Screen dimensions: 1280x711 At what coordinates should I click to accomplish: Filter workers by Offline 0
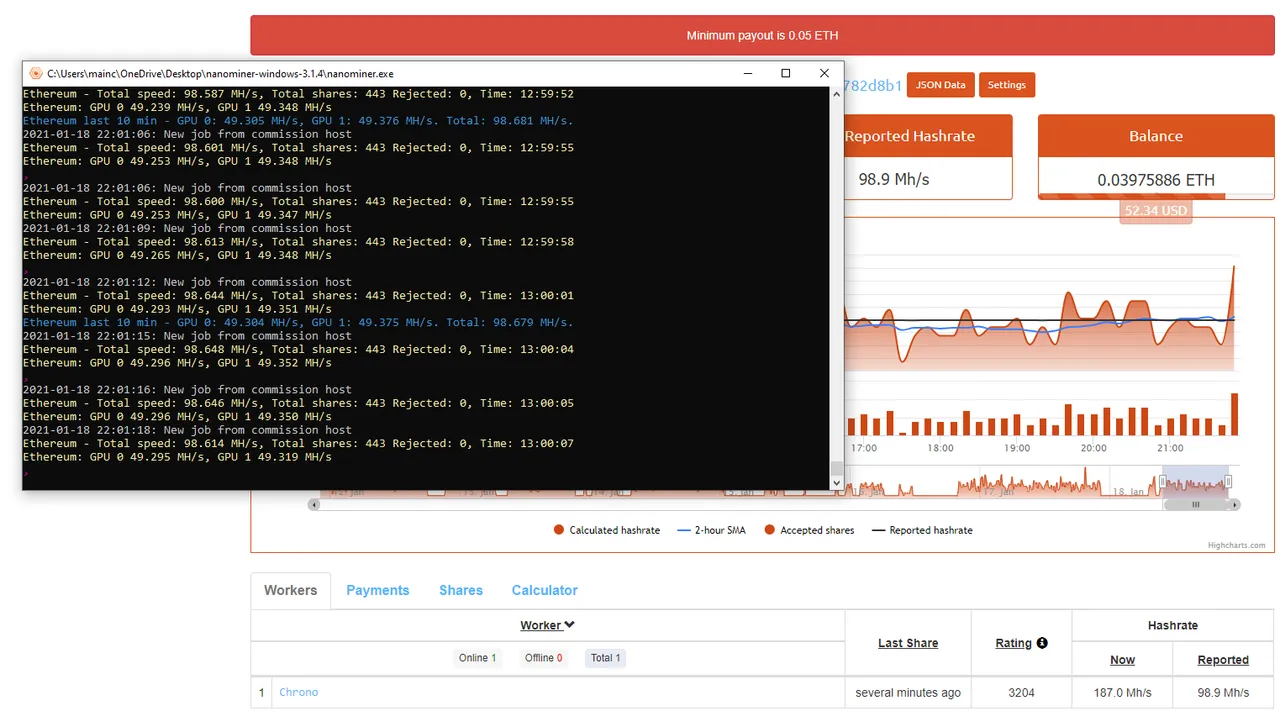pyautogui.click(x=543, y=658)
